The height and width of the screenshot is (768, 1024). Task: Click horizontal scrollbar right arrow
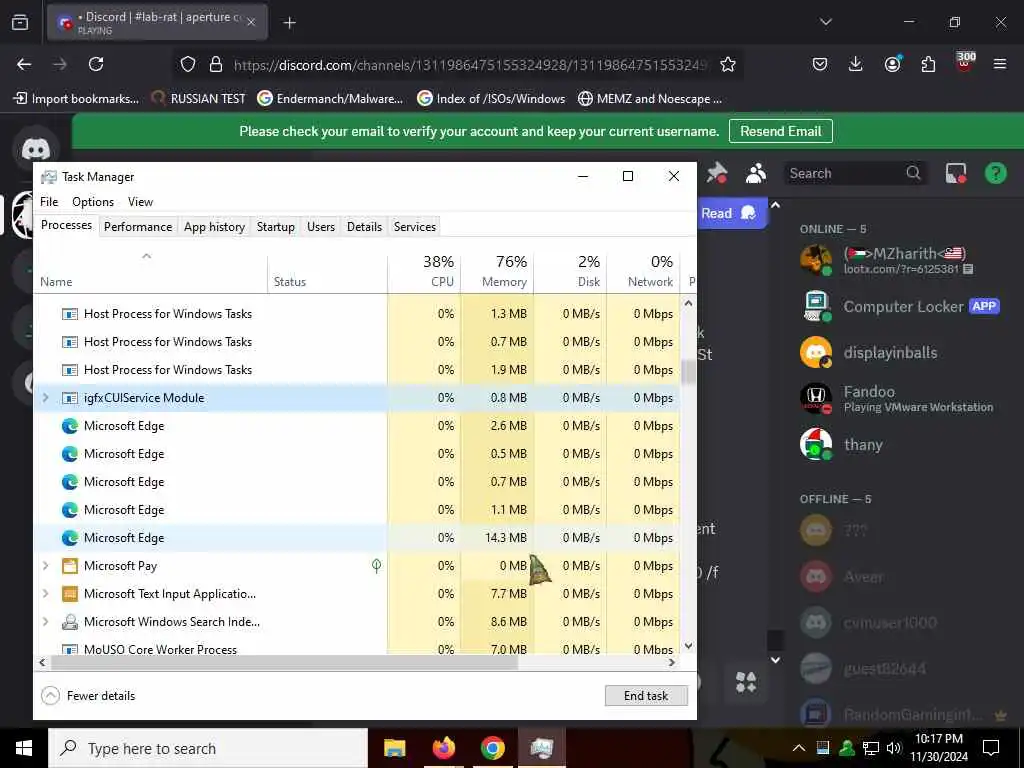[x=671, y=662]
